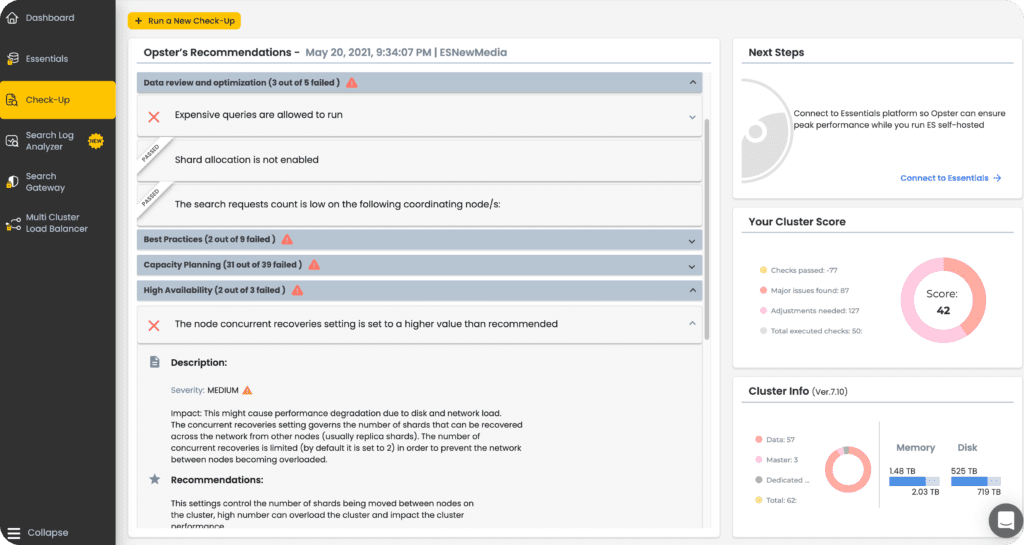
Task: Open the Dashboard home icon
Action: pos(12,18)
